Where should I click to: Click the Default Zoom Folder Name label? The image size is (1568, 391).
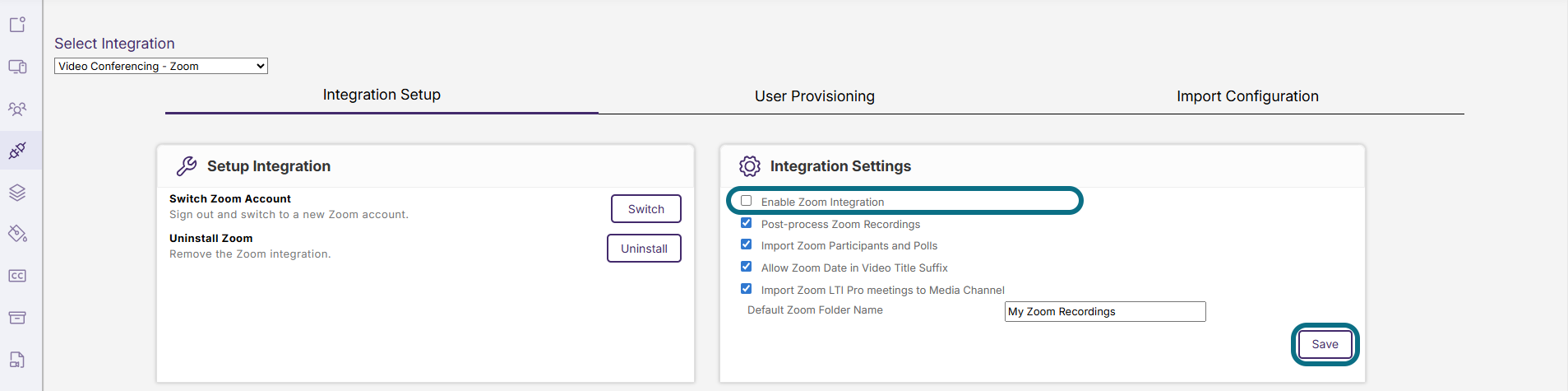815,310
